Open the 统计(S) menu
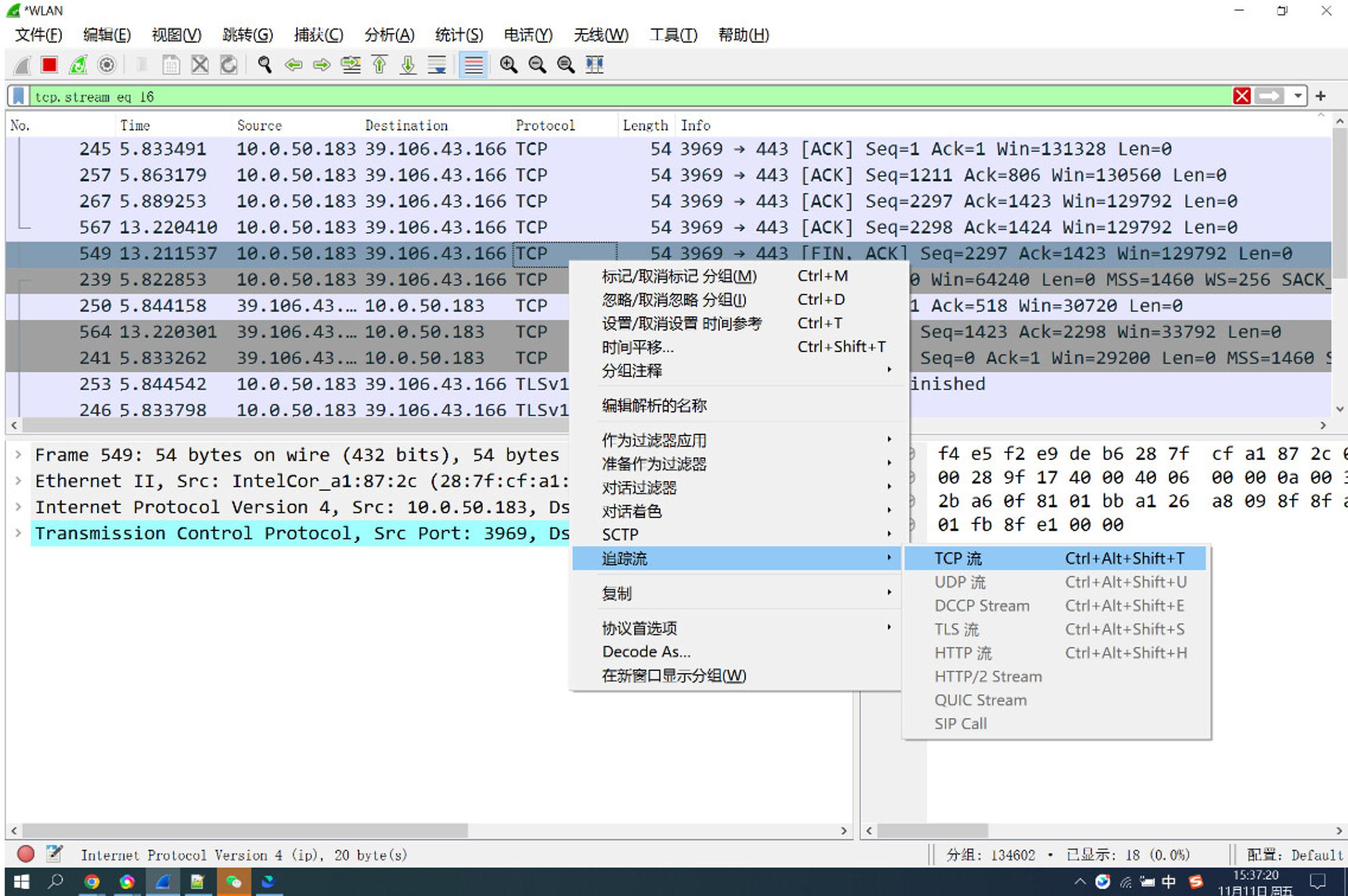The image size is (1348, 896). [x=459, y=35]
